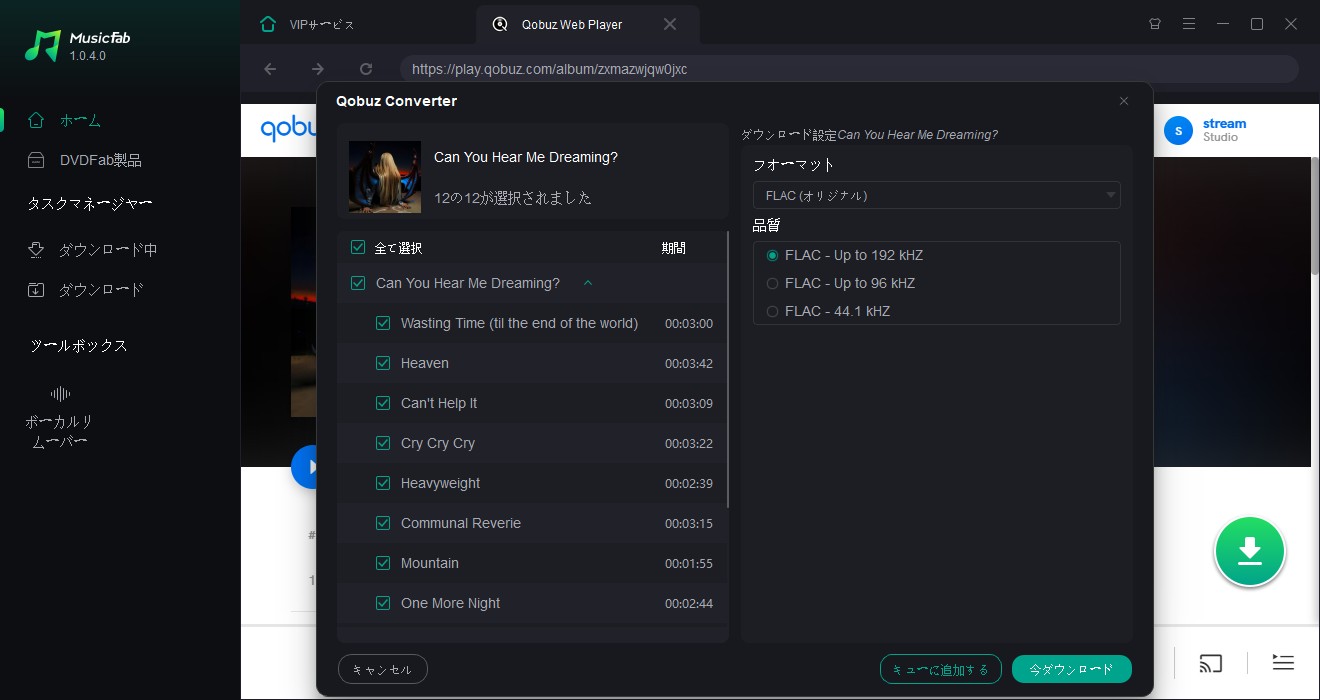
Task: Uncheck the Communal Reverie track checkbox
Action: [383, 523]
